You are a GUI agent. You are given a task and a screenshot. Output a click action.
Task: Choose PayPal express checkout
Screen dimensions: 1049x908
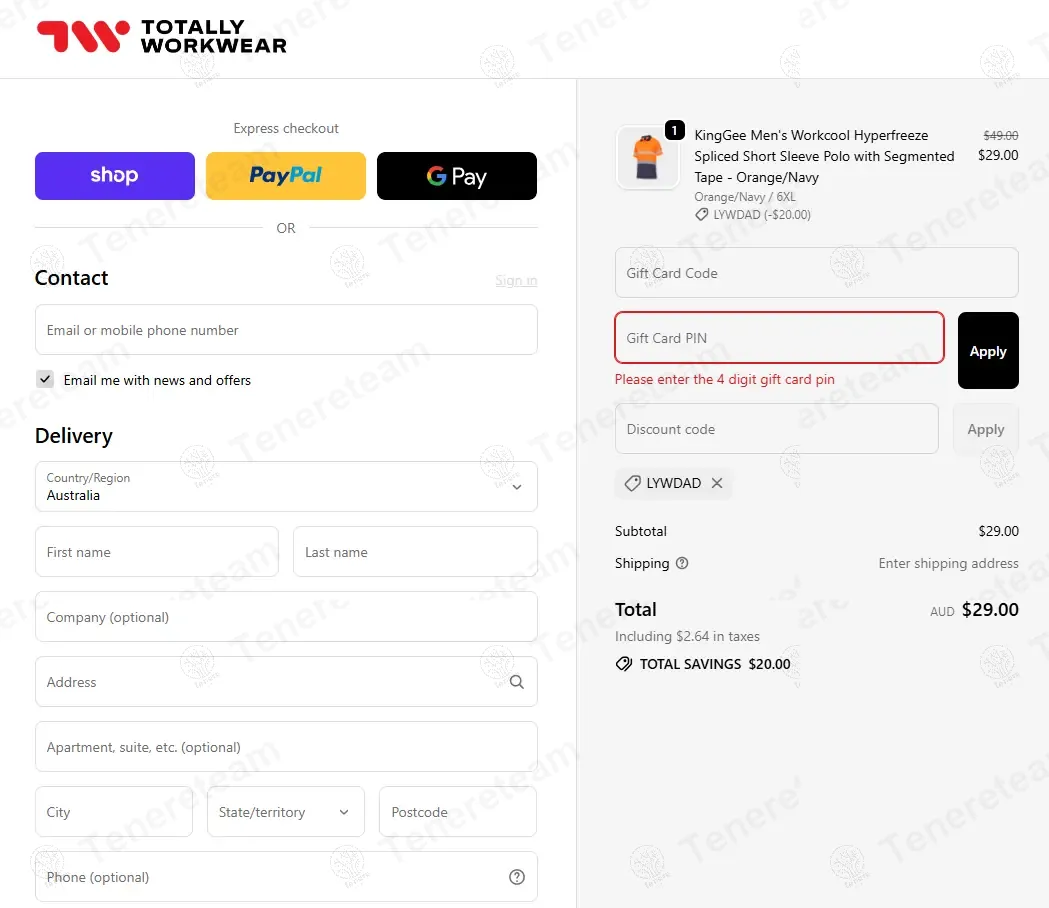[286, 176]
